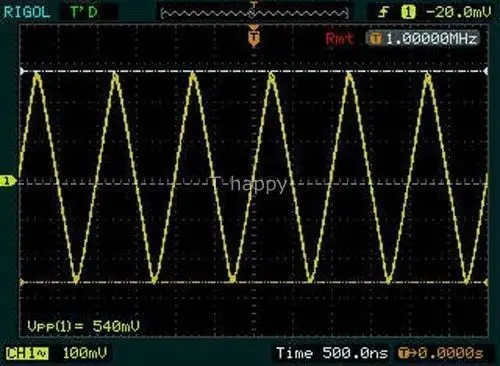
Task: Click the -20.0mV trigger level readout
Action: point(459,12)
